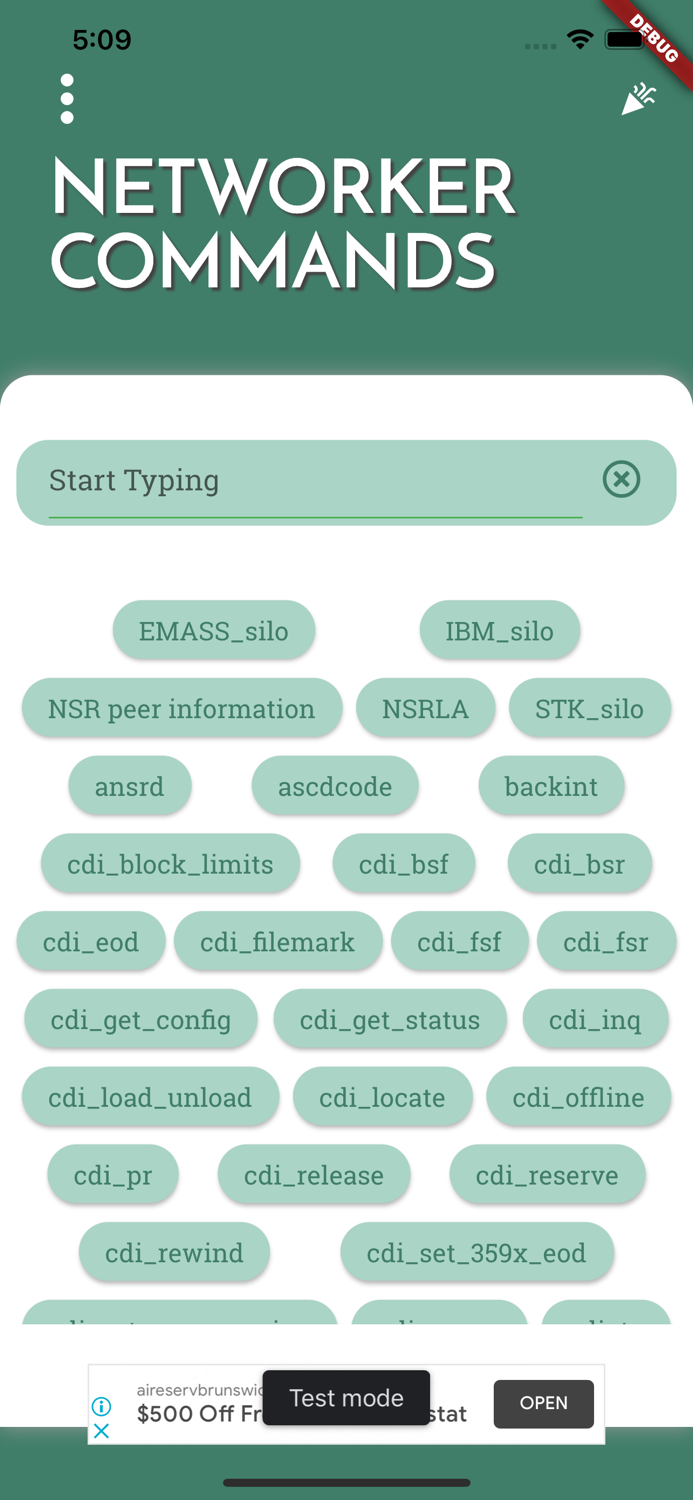Viewport: 693px width, 1500px height.
Task: Select the EMASS_silo command chip
Action: (x=214, y=630)
